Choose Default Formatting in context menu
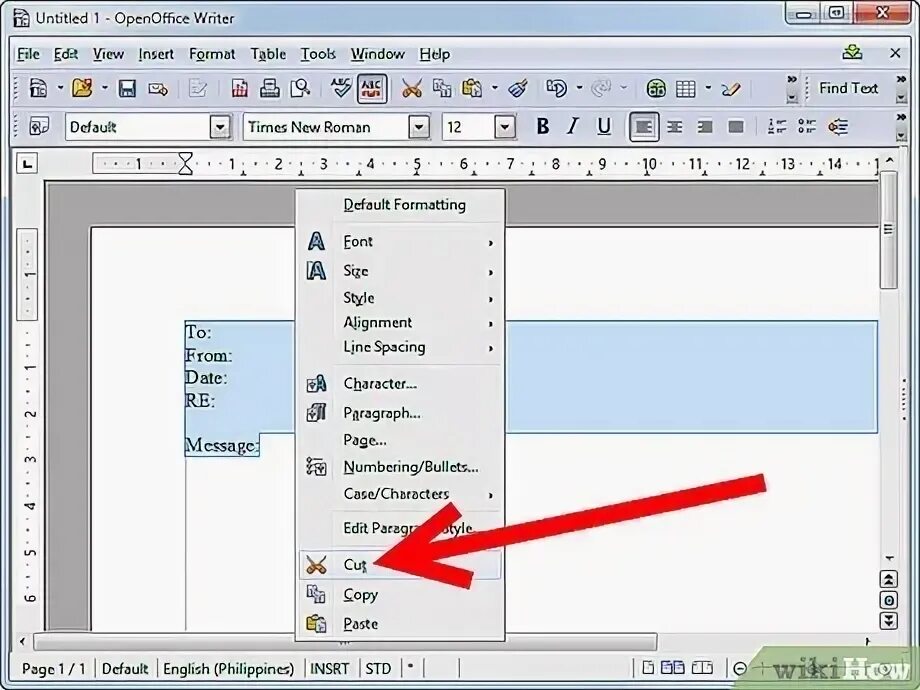This screenshot has width=920, height=690. click(400, 205)
